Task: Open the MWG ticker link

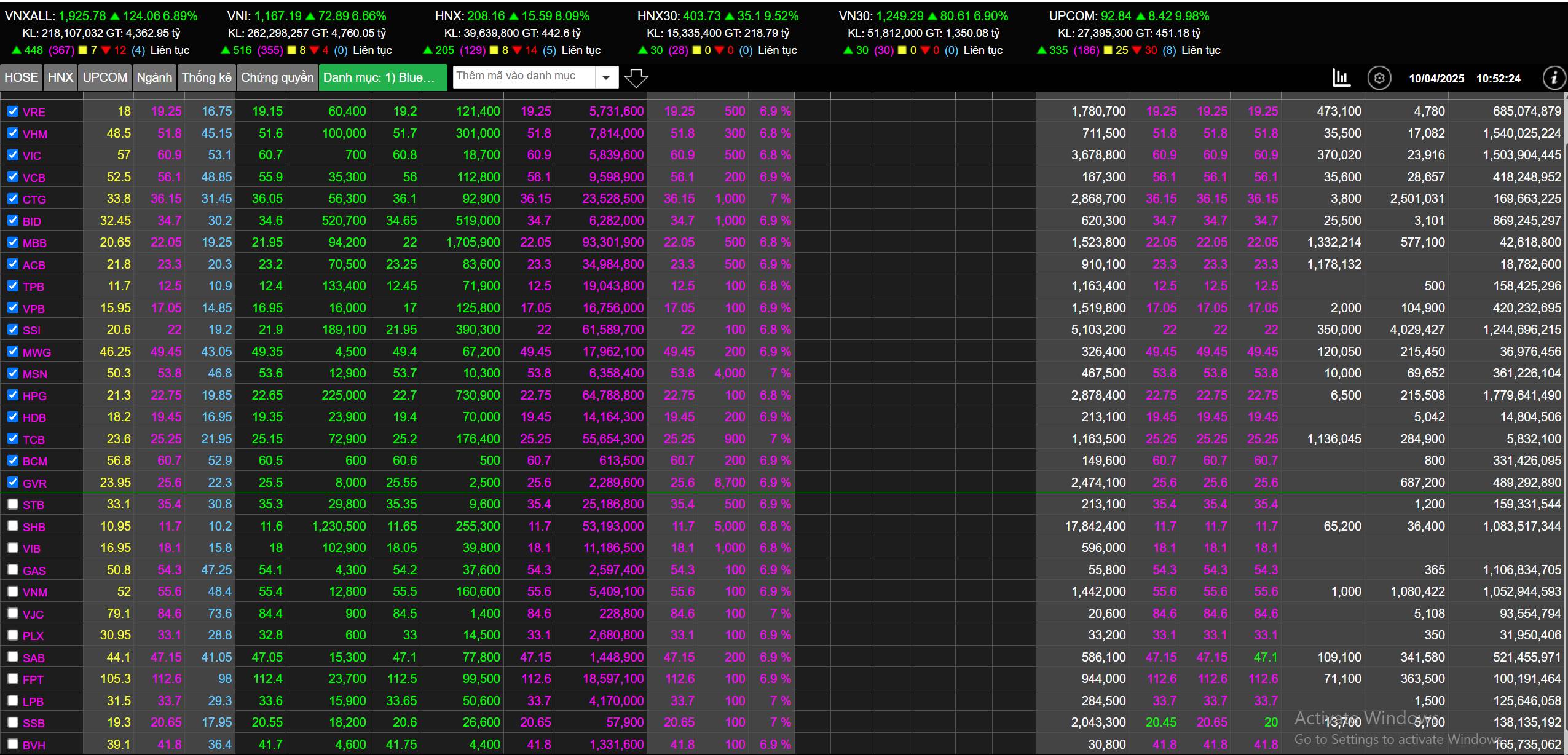Action: click(36, 352)
